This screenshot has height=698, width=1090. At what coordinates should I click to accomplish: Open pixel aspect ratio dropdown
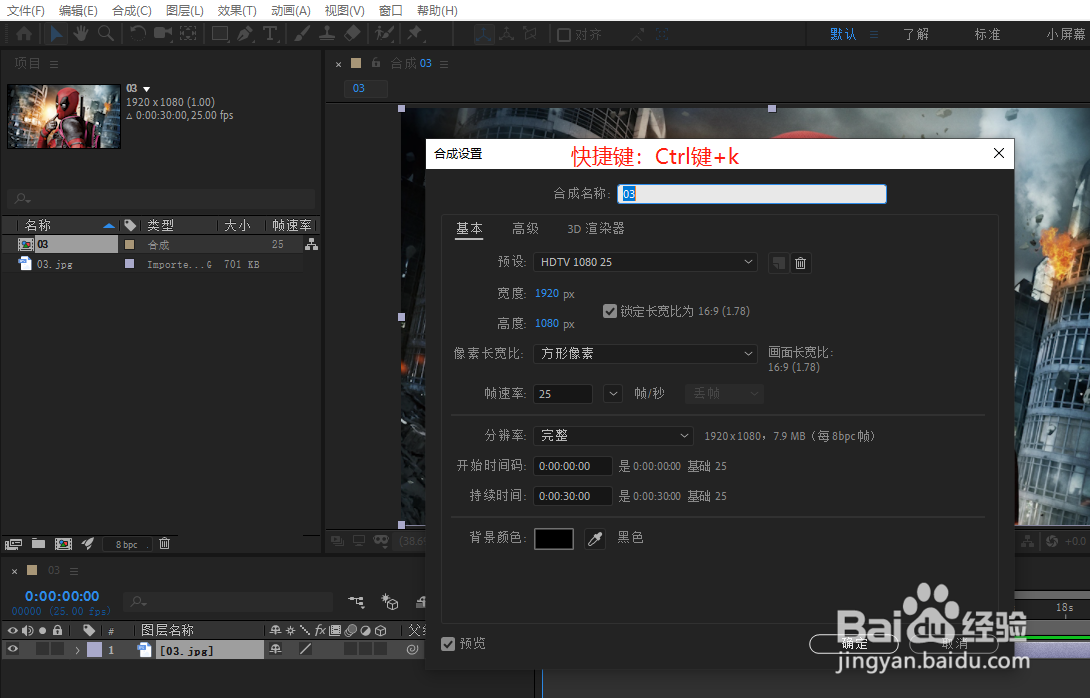pyautogui.click(x=645, y=353)
